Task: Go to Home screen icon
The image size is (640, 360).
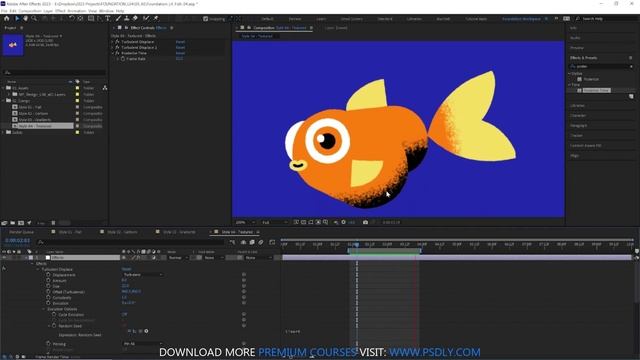Action: [x=7, y=18]
